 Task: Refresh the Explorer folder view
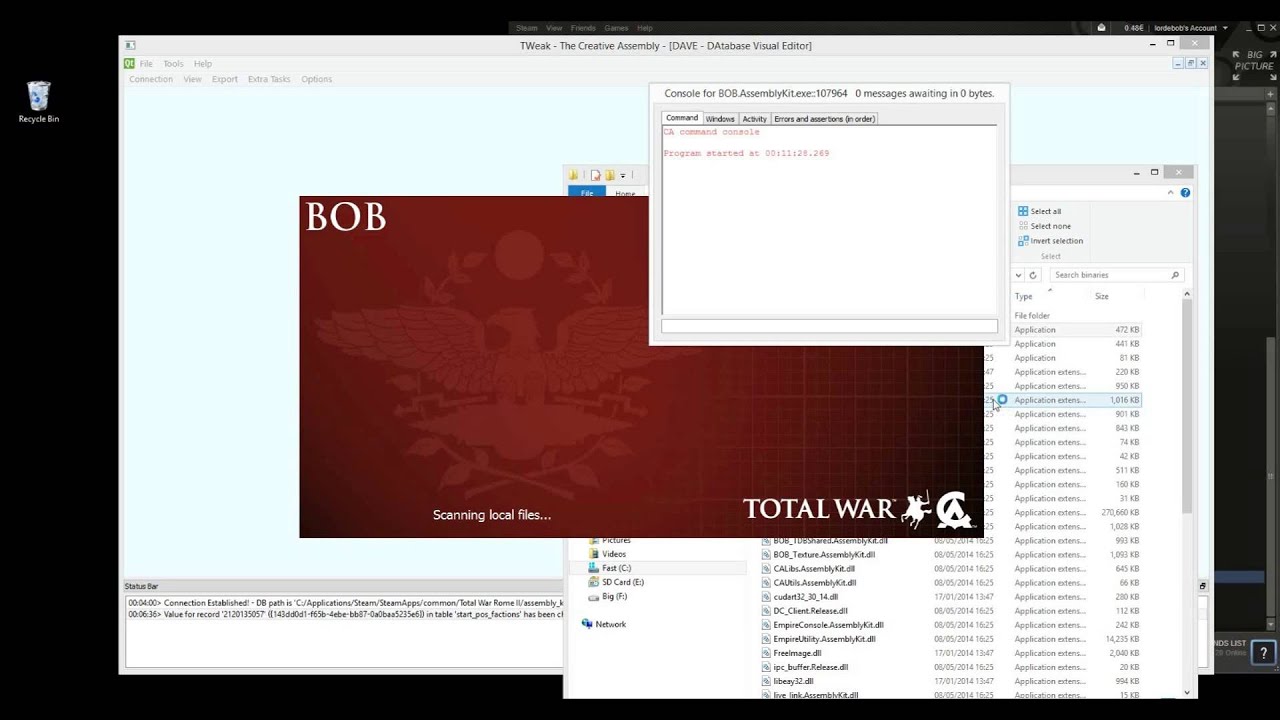pos(1033,275)
